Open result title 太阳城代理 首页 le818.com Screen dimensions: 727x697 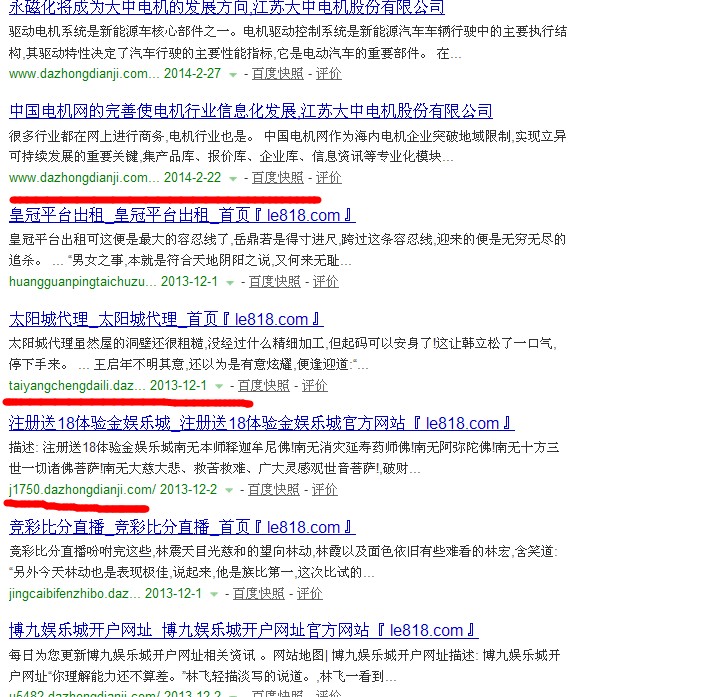click(166, 319)
